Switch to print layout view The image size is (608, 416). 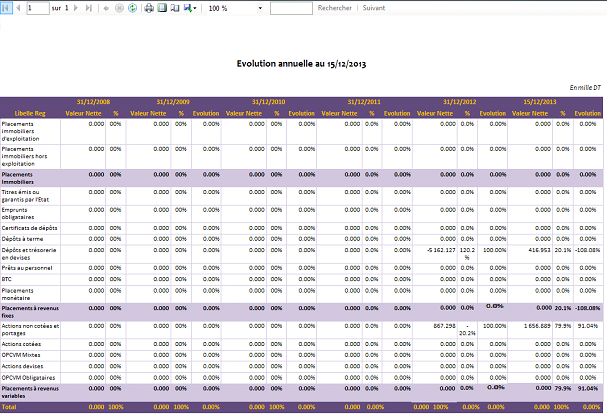[x=162, y=8]
